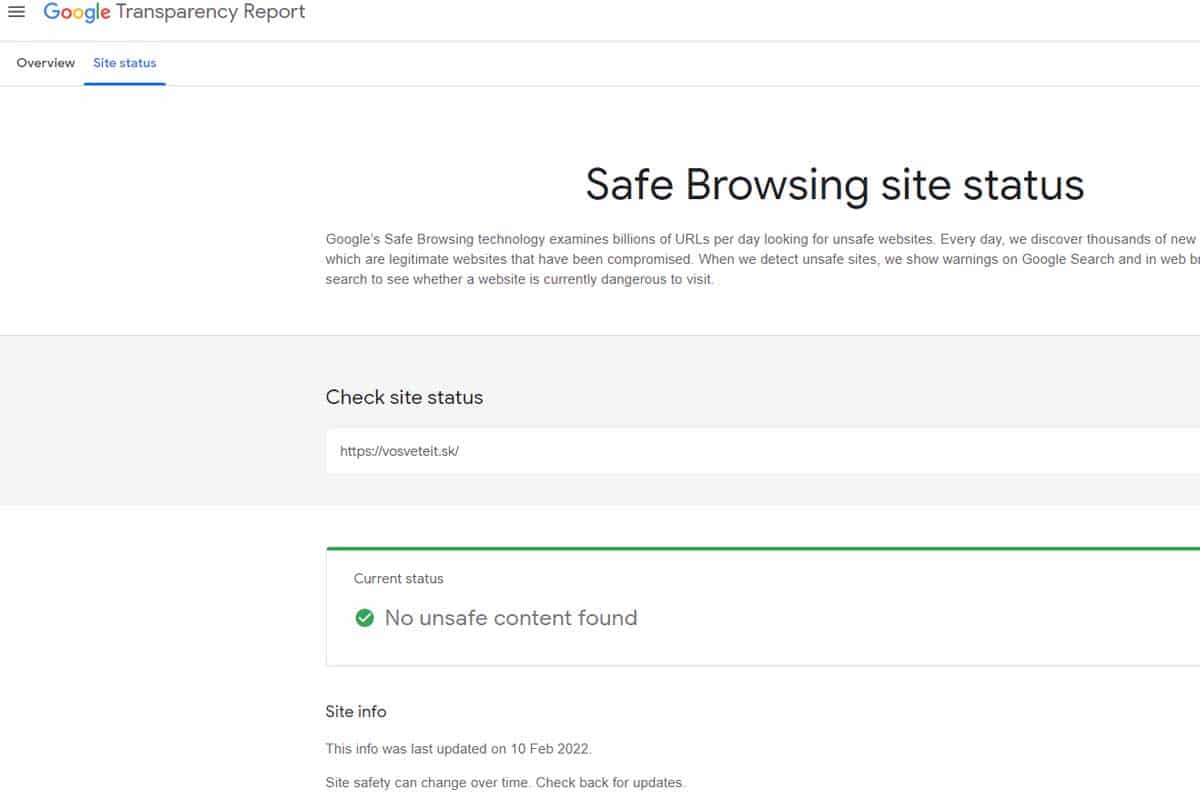Click the Safe Browsing description paragraph

click(762, 260)
